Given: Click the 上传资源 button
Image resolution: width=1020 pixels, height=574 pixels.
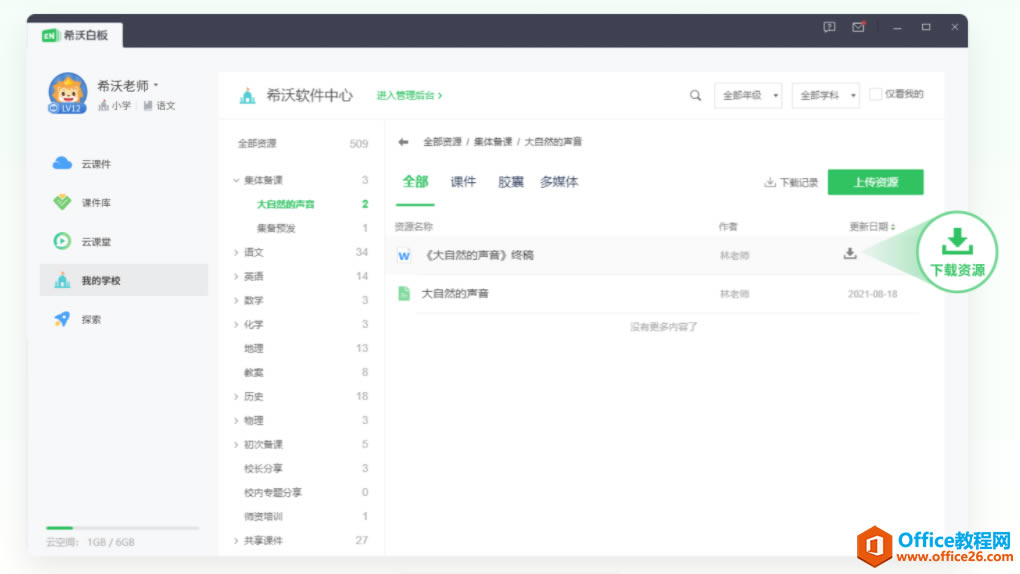Looking at the screenshot, I should [875, 182].
